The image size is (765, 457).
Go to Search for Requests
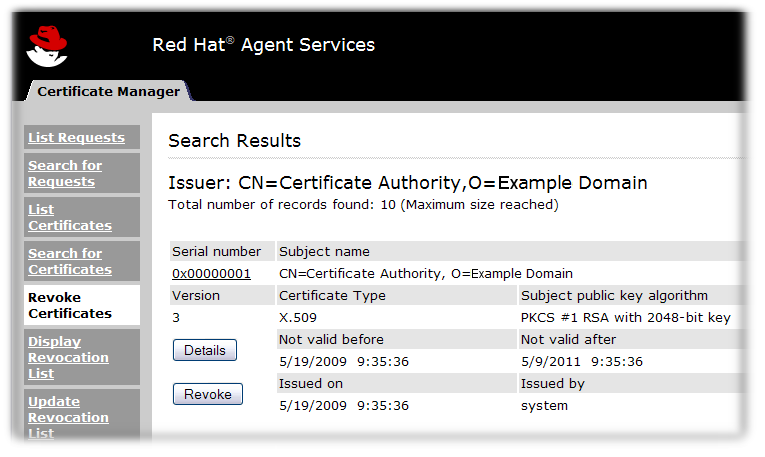click(65, 174)
